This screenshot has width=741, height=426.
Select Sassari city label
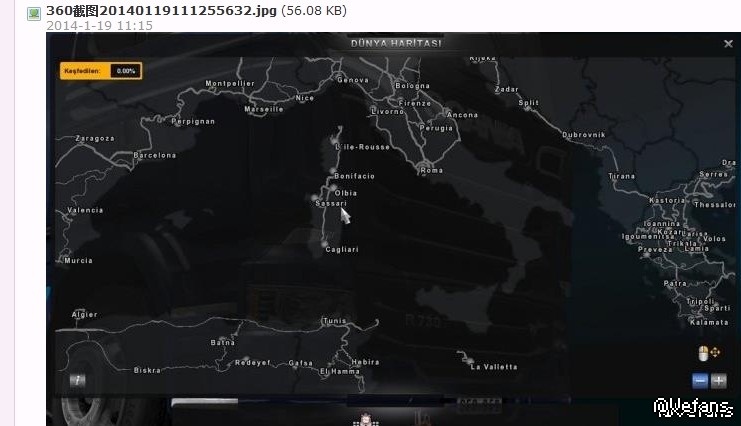pos(331,203)
